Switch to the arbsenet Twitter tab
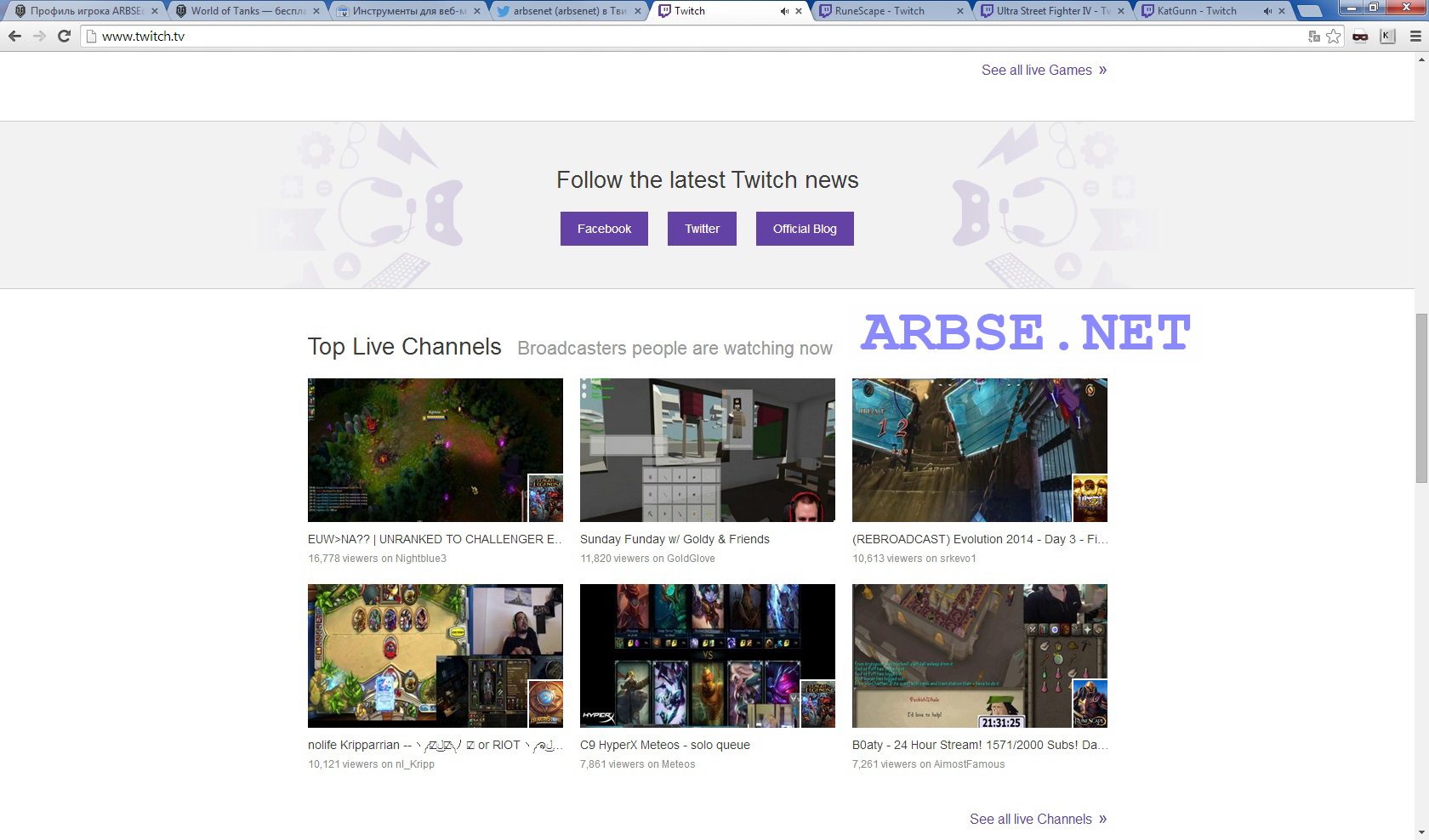The width and height of the screenshot is (1429, 840). coord(569,11)
